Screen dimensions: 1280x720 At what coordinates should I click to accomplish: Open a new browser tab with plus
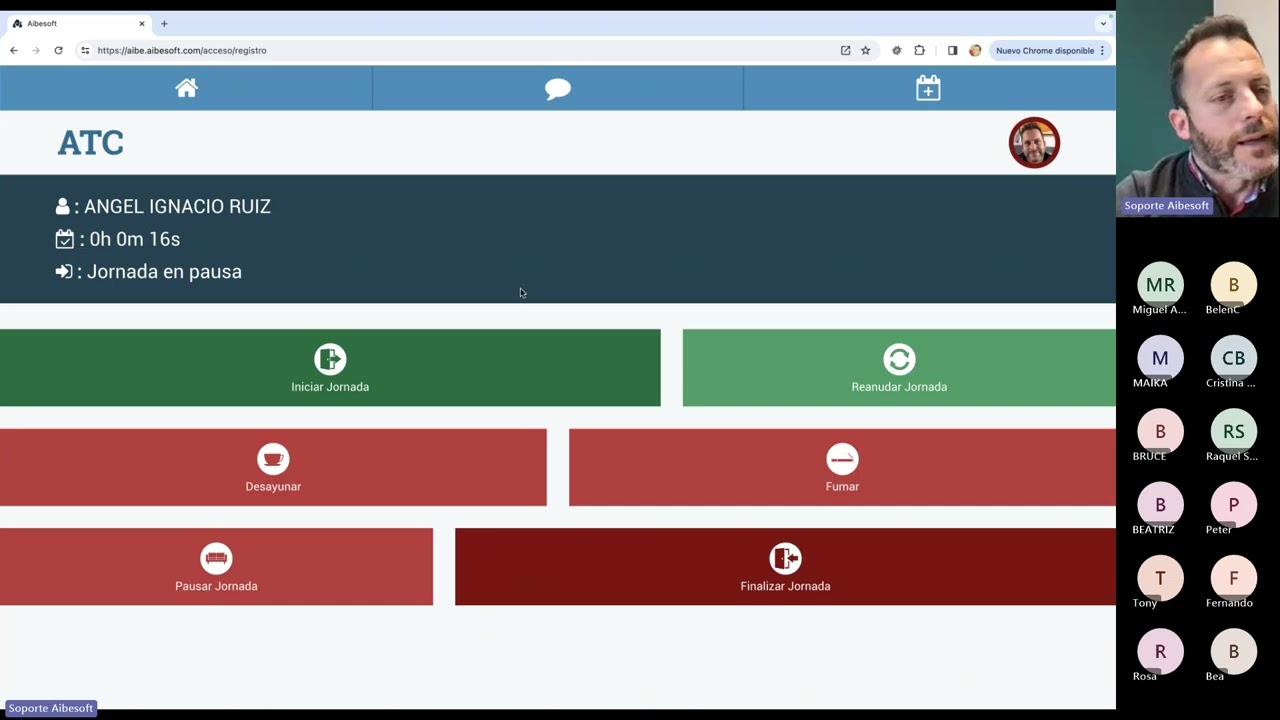[x=164, y=23]
